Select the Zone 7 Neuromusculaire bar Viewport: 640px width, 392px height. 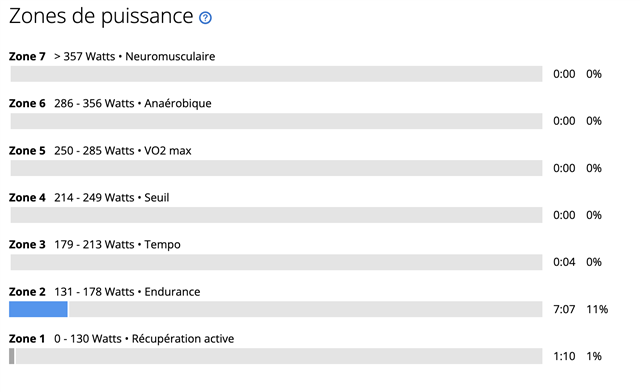pyautogui.click(x=276, y=74)
